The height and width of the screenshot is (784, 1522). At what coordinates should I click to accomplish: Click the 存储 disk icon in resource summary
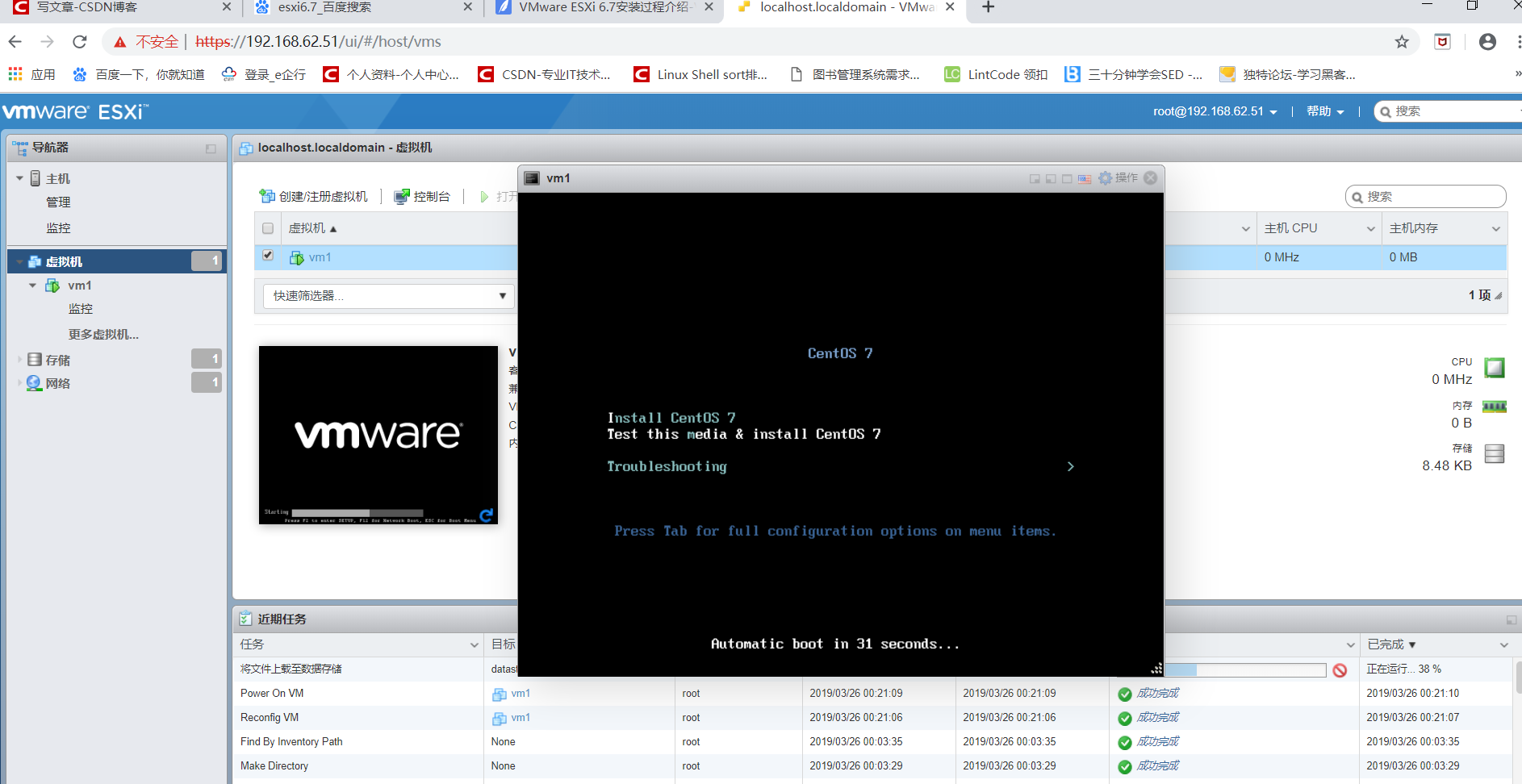coord(1495,454)
